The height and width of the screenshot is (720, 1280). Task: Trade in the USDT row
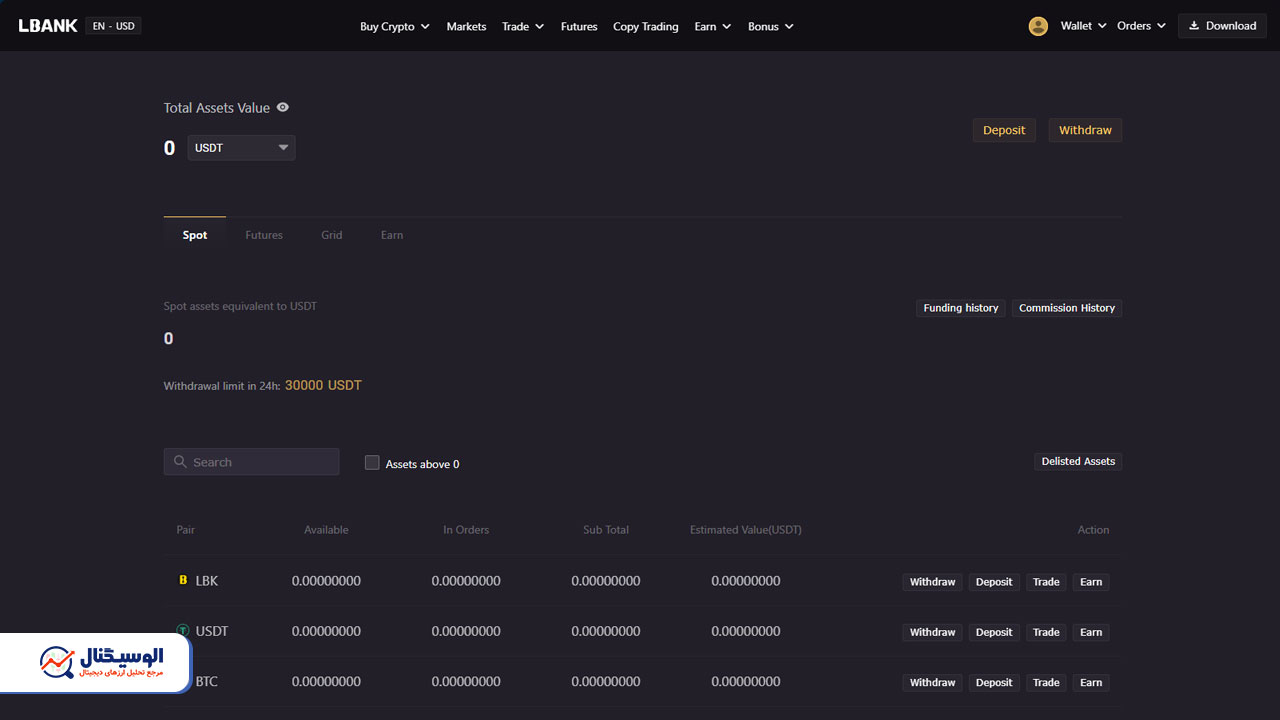[x=1046, y=632]
